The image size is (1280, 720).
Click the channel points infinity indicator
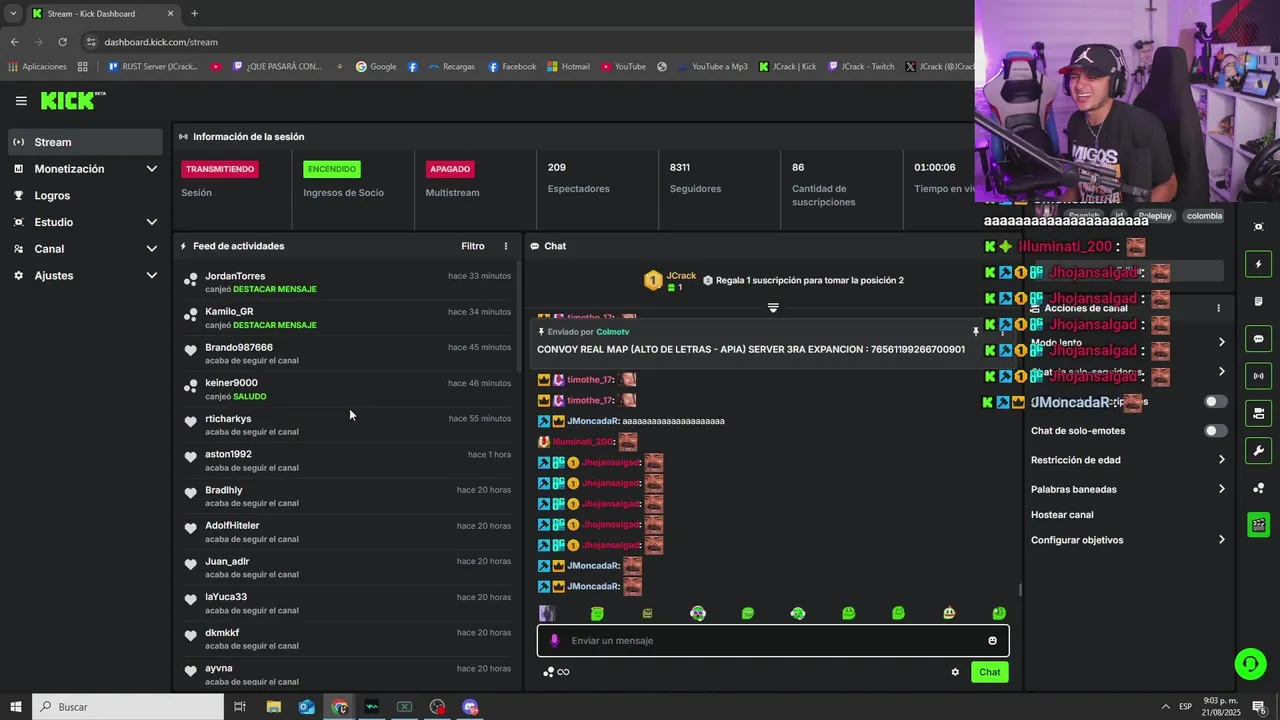[556, 672]
